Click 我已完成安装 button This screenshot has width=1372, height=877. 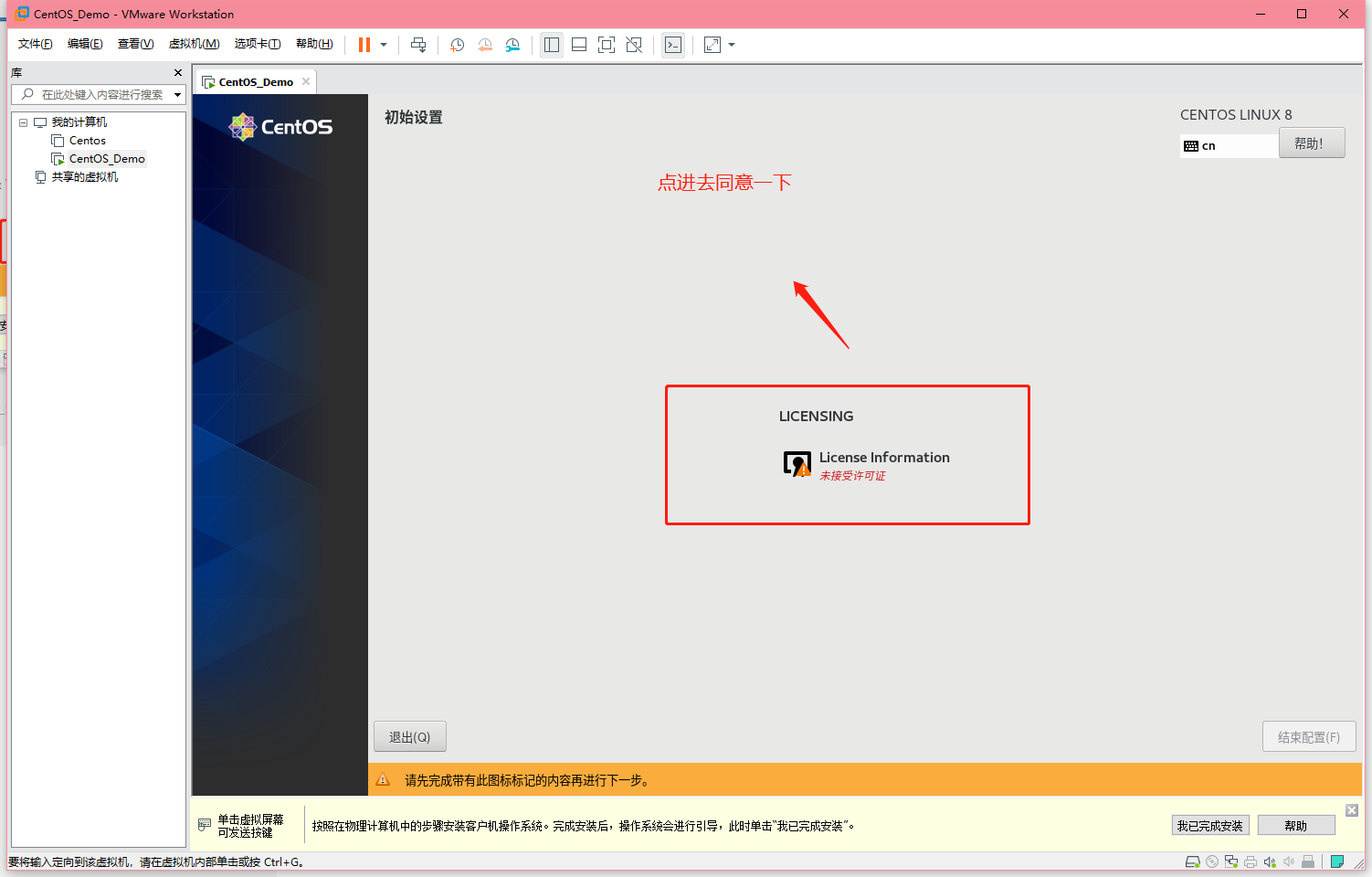(1210, 826)
